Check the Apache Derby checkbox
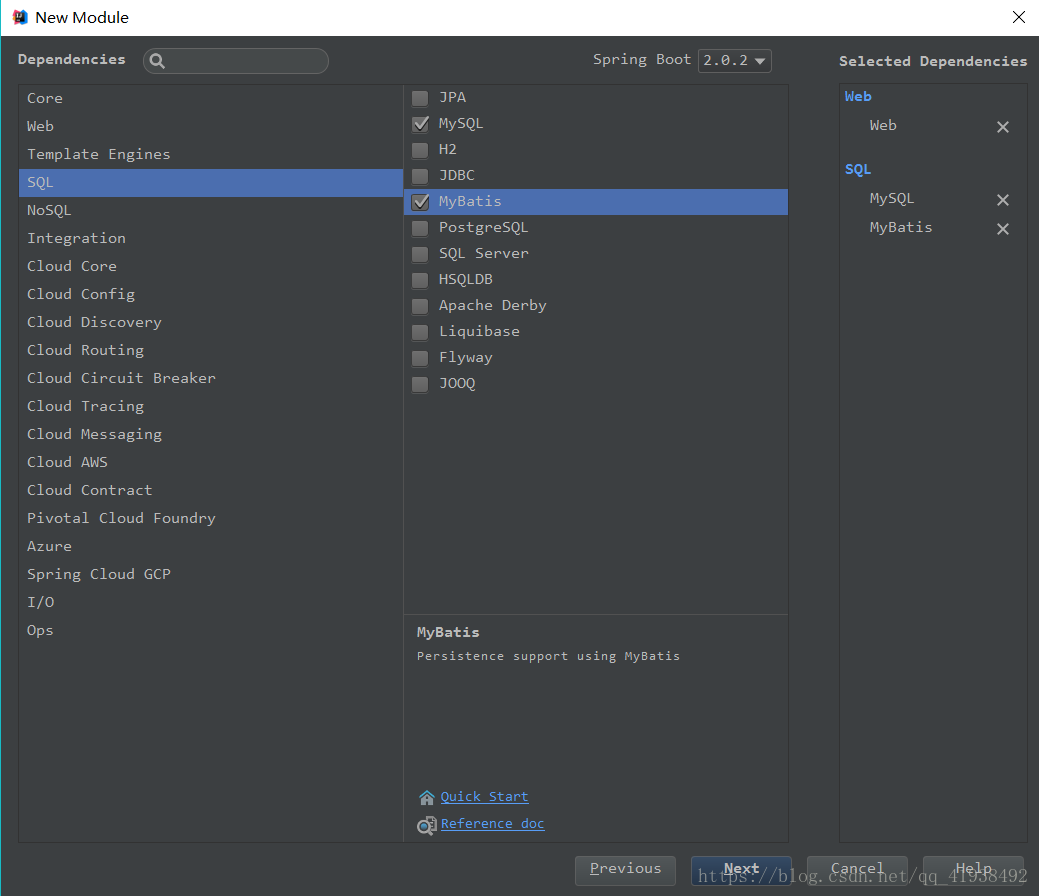 [x=420, y=306]
